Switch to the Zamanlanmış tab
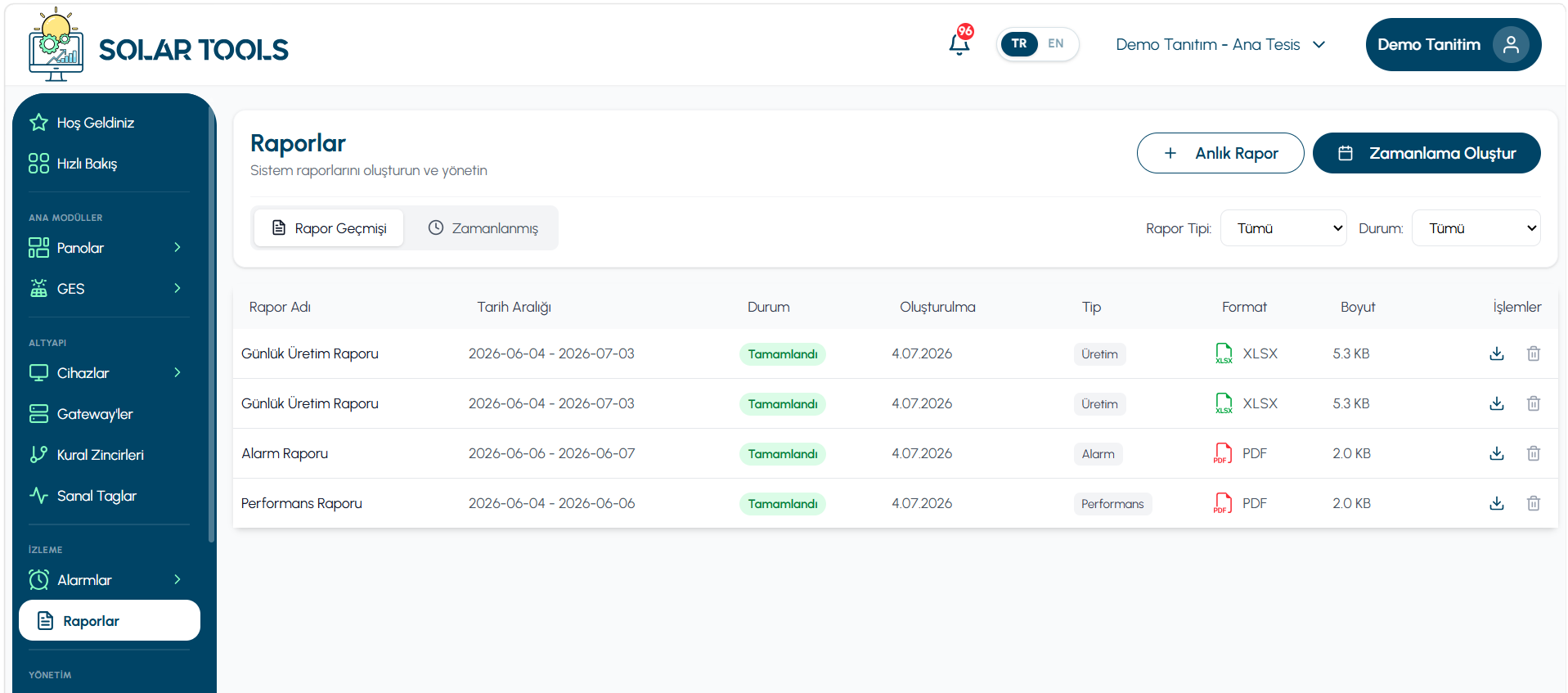Screen dimensions: 1568x693 (x=483, y=228)
